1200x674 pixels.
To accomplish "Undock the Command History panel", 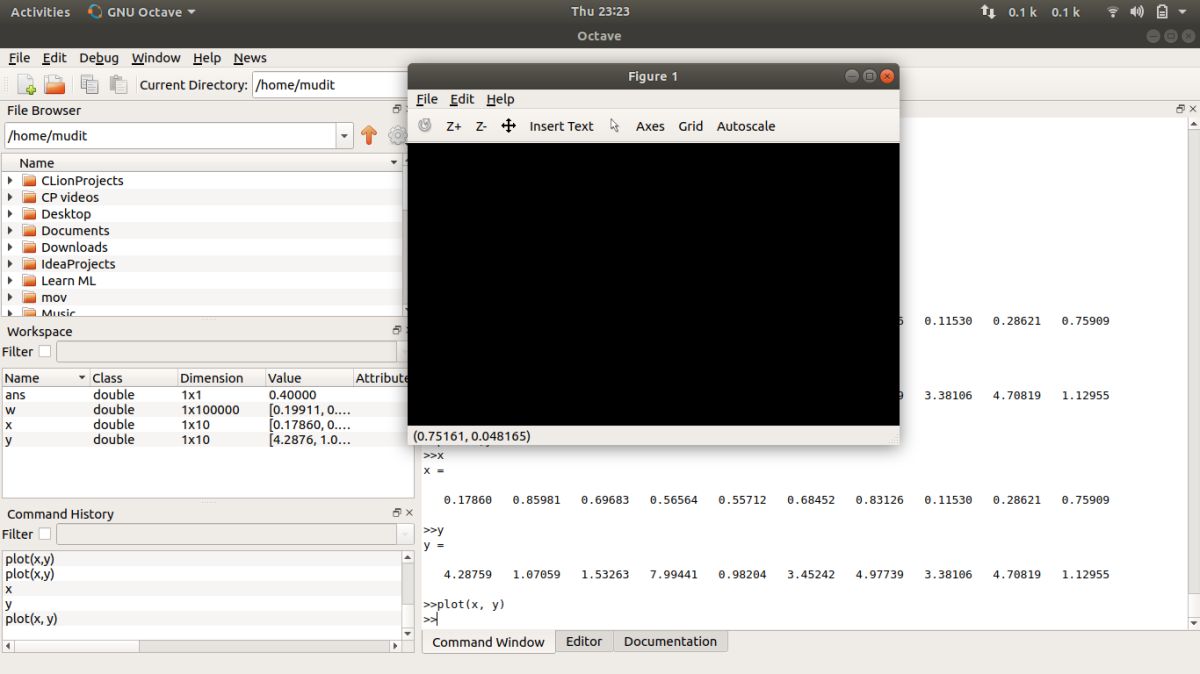I will point(397,513).
